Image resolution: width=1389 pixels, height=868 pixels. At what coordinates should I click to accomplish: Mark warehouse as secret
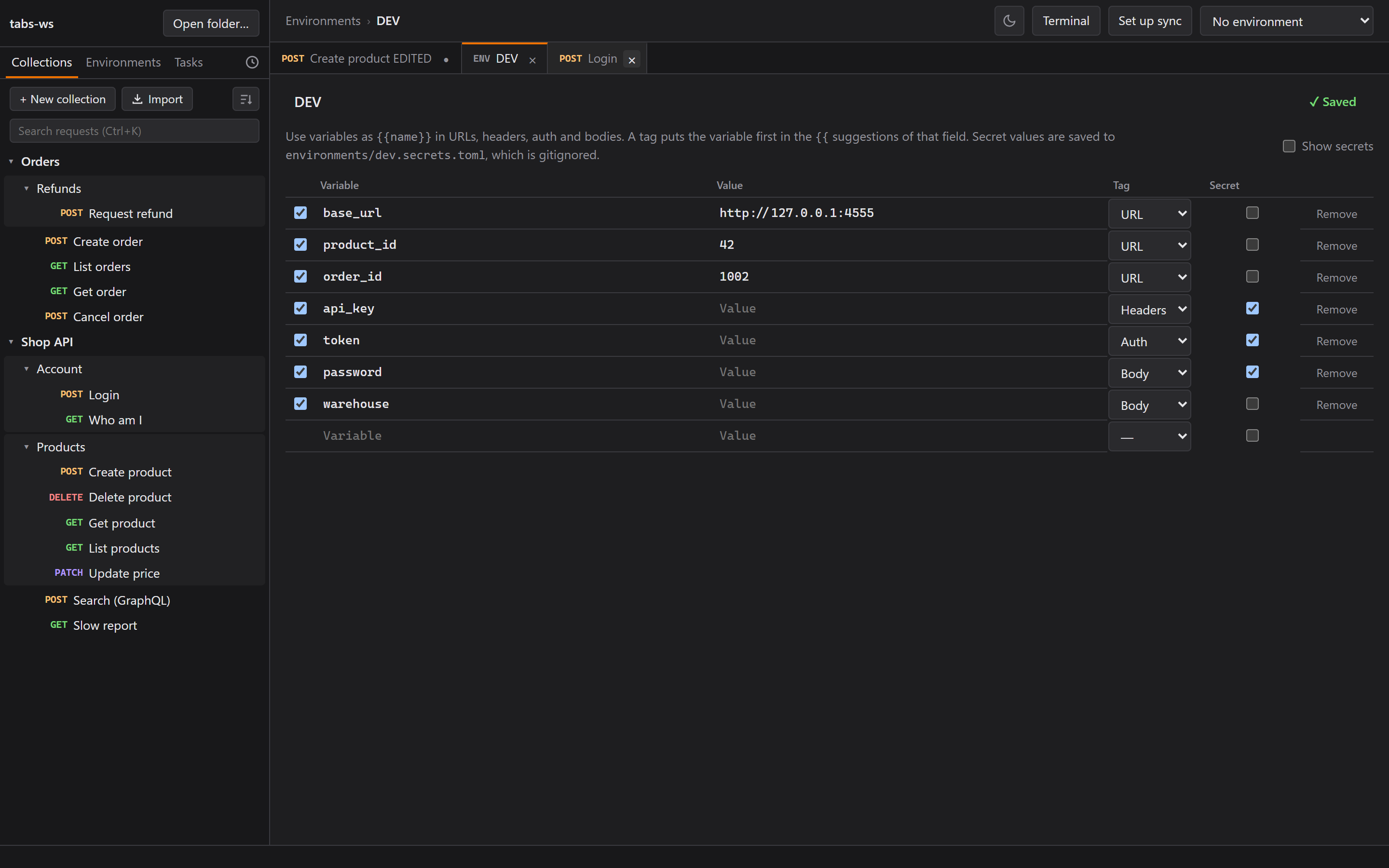[x=1253, y=404]
